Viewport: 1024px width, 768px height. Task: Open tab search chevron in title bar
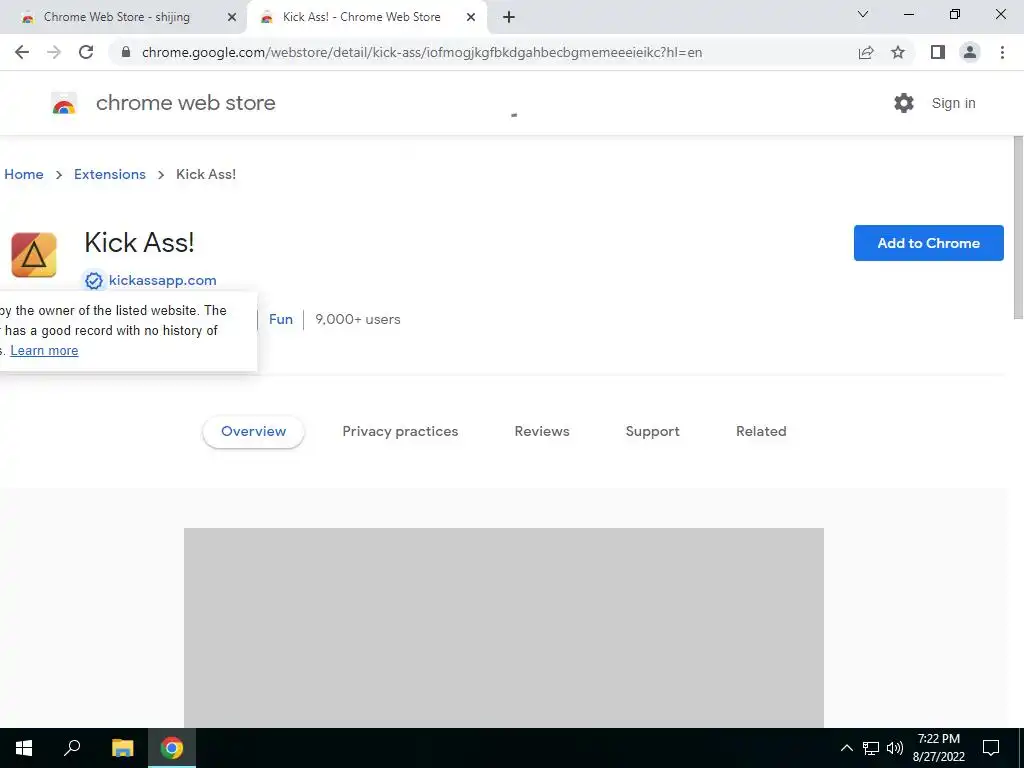tap(863, 14)
